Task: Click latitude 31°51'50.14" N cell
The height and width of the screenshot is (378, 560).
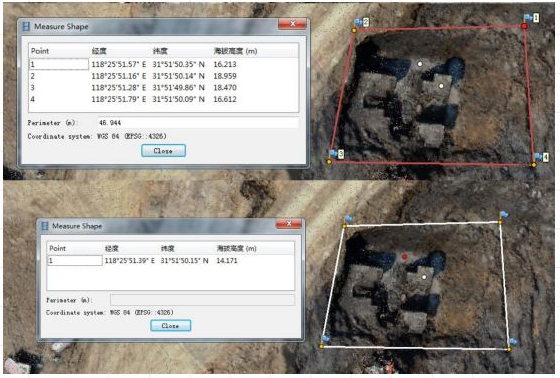Action: [x=179, y=76]
